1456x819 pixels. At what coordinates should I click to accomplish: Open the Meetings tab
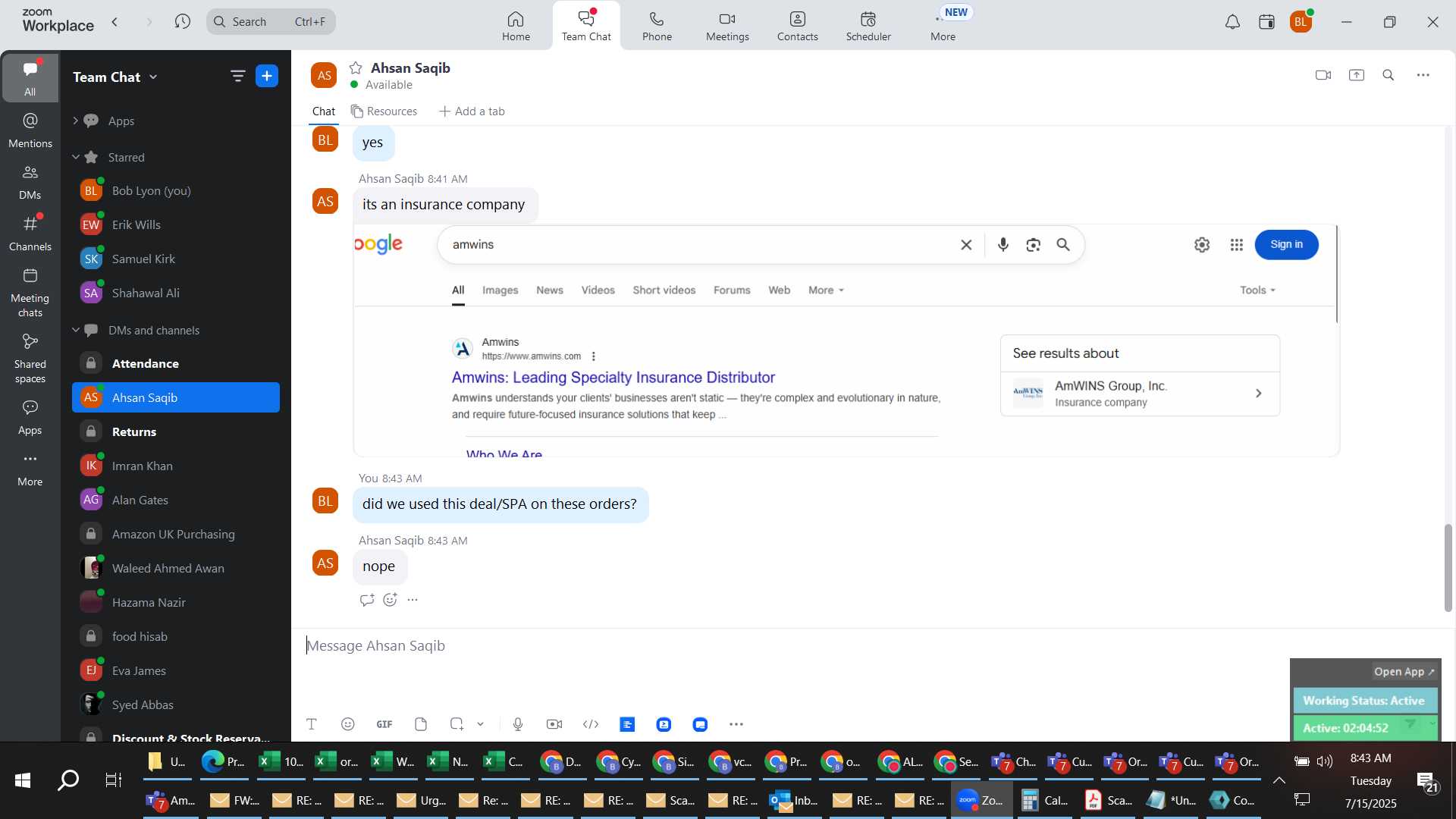coord(727,26)
